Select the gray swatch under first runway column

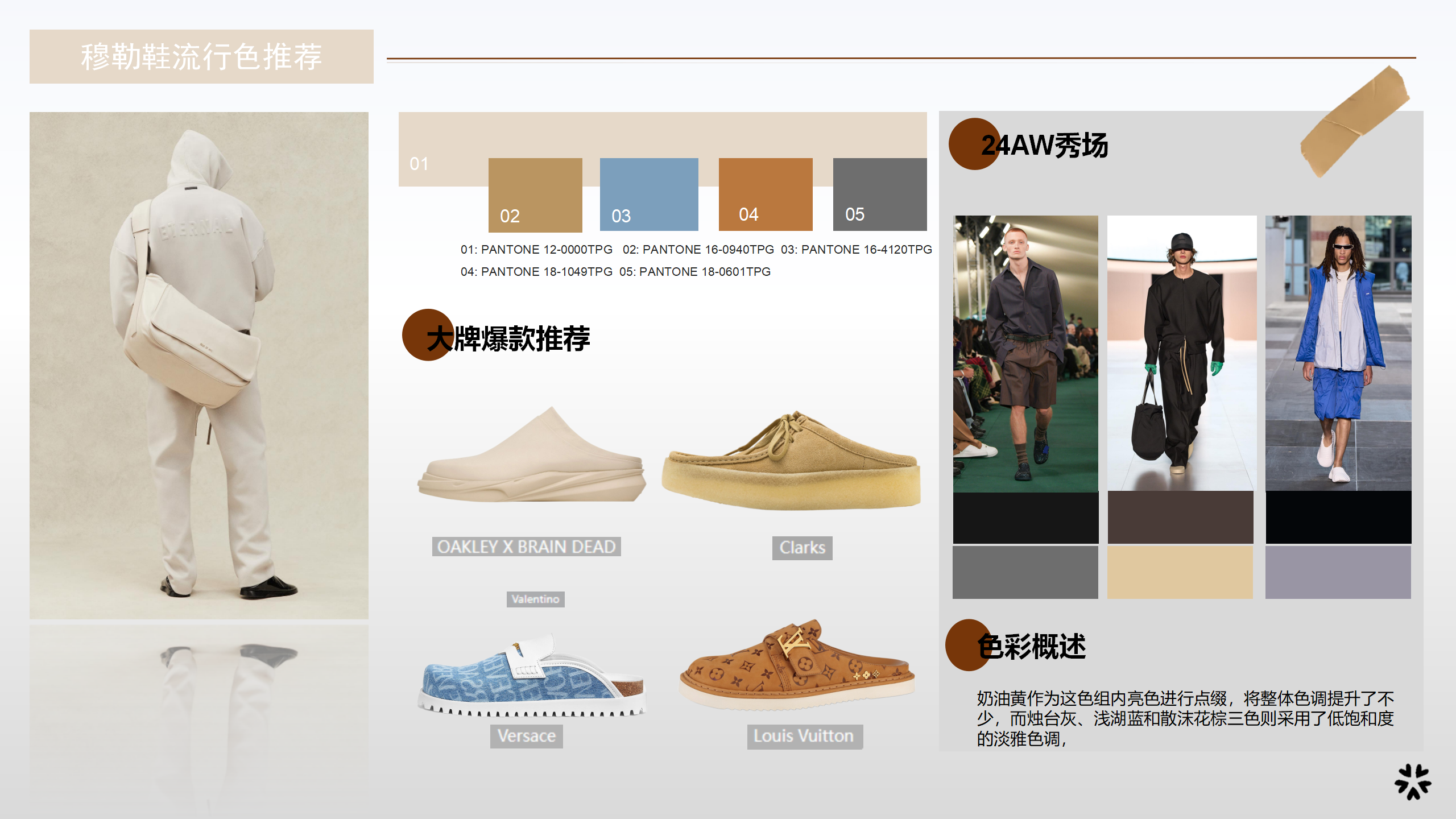[1025, 572]
